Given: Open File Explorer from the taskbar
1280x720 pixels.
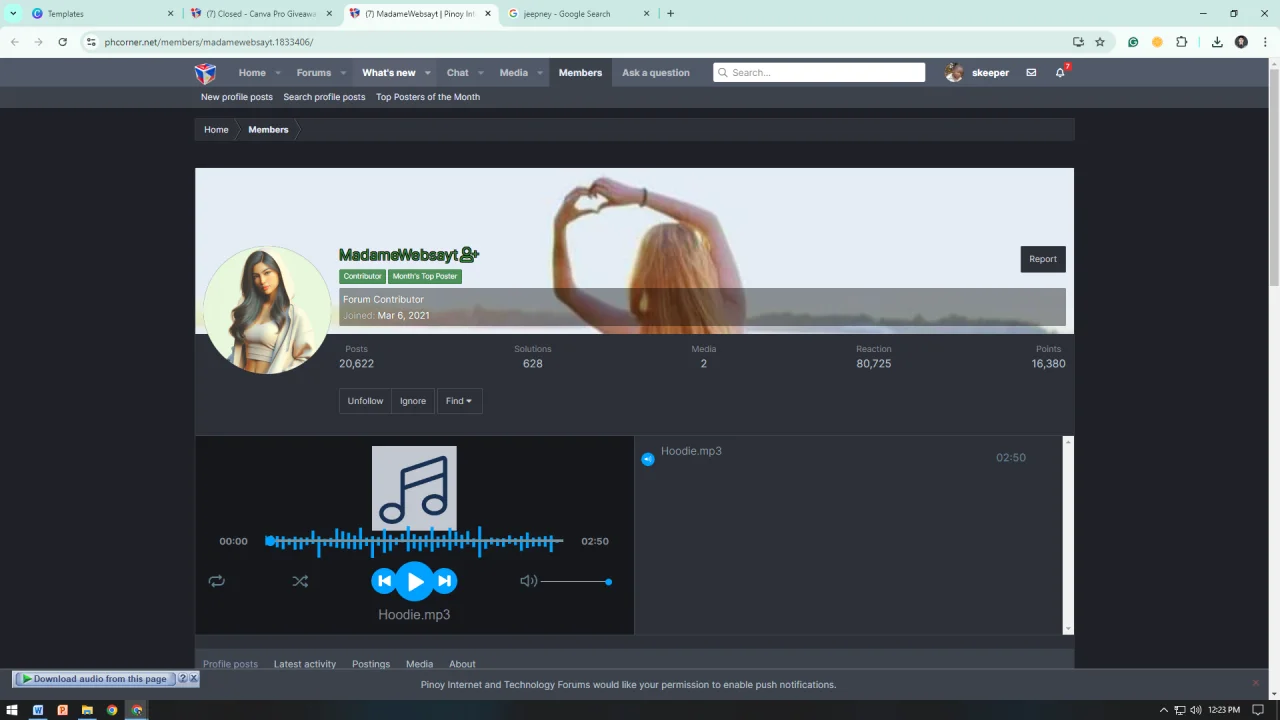Looking at the screenshot, I should click(87, 710).
